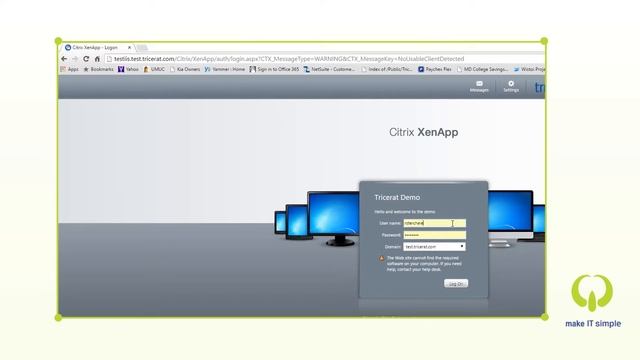The width and height of the screenshot is (640, 360).
Task: Open the Apps bookmark shortcut
Action: pos(69,69)
